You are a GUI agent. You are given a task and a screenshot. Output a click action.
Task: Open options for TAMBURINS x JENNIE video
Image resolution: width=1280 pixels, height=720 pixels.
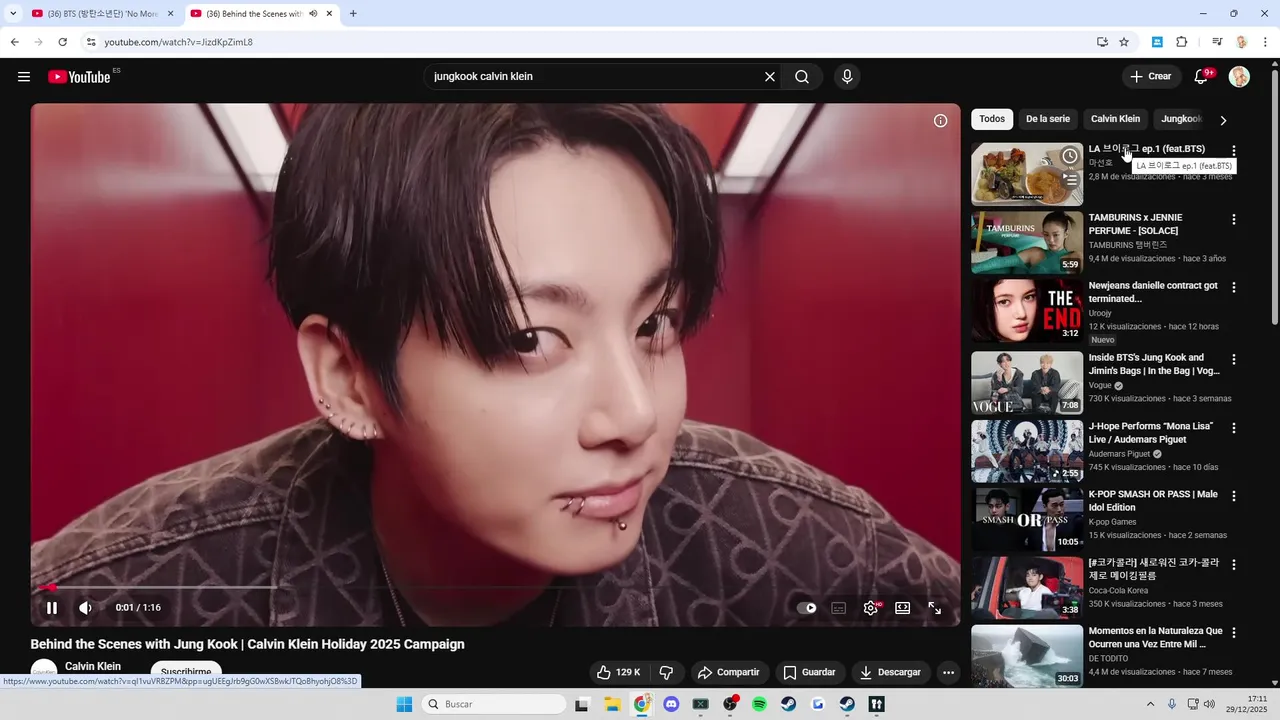pyautogui.click(x=1233, y=219)
